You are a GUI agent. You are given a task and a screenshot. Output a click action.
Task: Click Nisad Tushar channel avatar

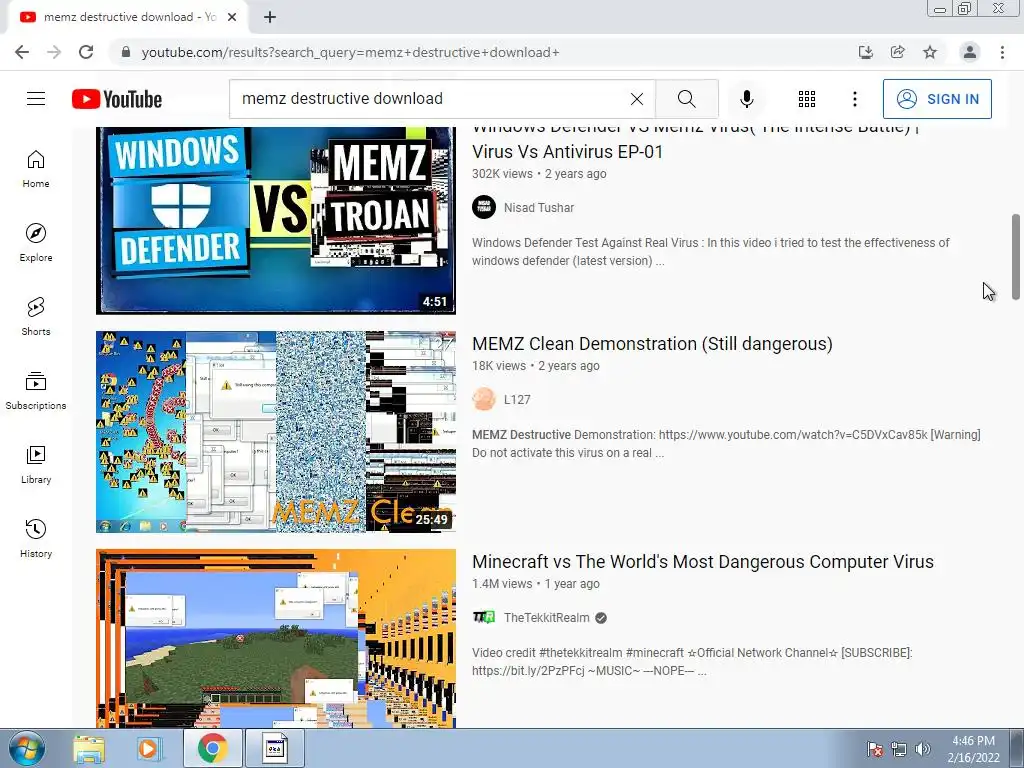click(x=484, y=207)
